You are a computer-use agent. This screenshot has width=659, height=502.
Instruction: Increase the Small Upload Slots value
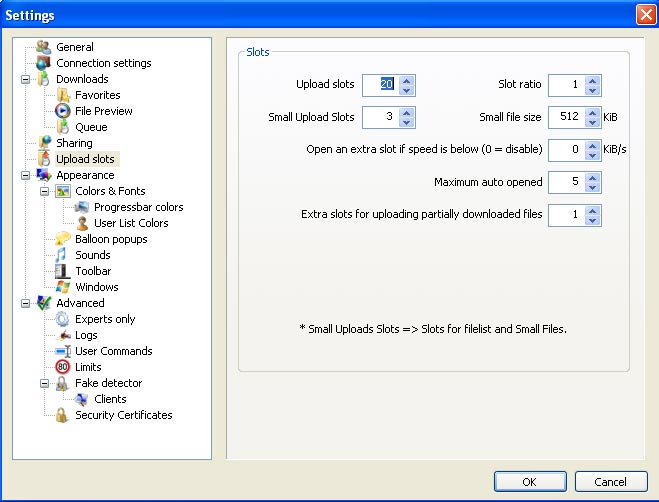[406, 113]
